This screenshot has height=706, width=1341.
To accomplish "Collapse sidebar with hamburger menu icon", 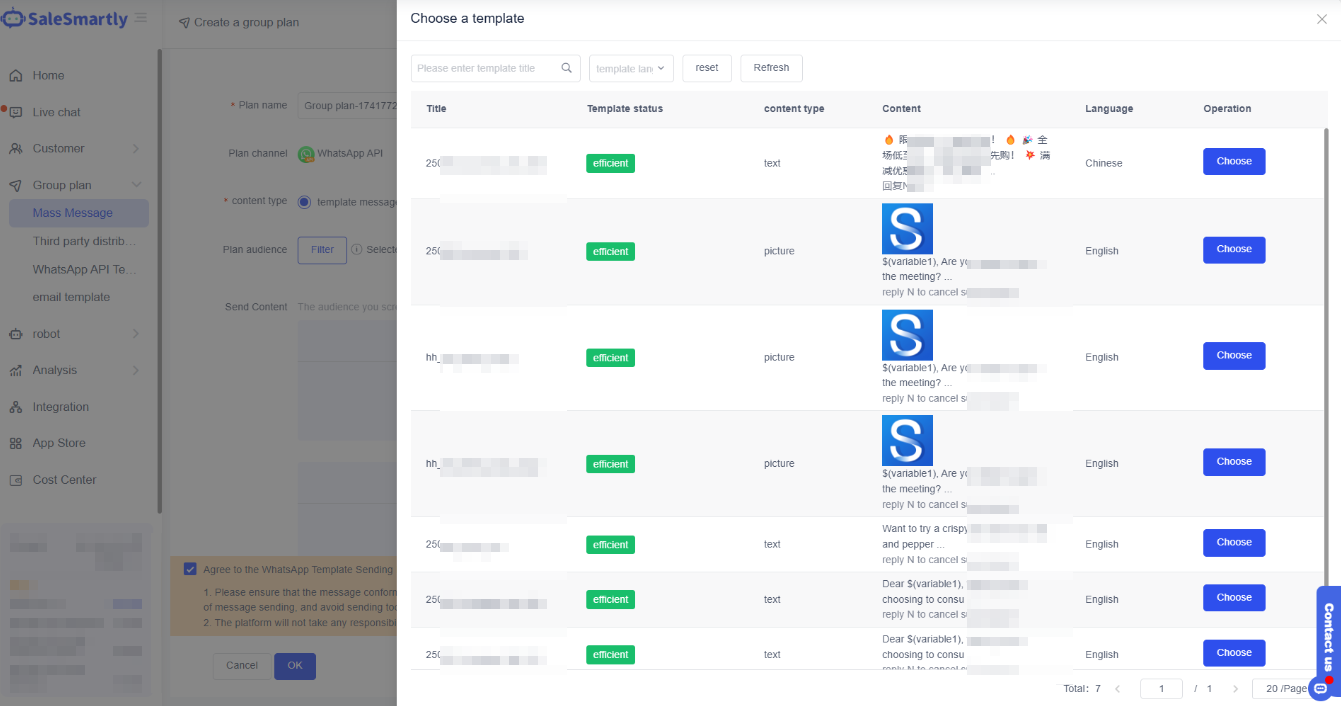I will (x=141, y=18).
